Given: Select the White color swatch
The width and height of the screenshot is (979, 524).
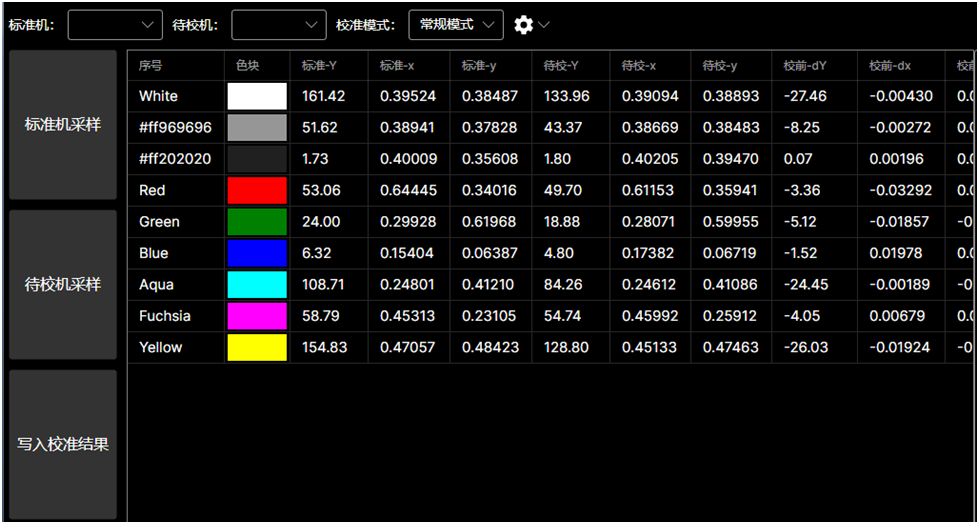Looking at the screenshot, I should 257,96.
